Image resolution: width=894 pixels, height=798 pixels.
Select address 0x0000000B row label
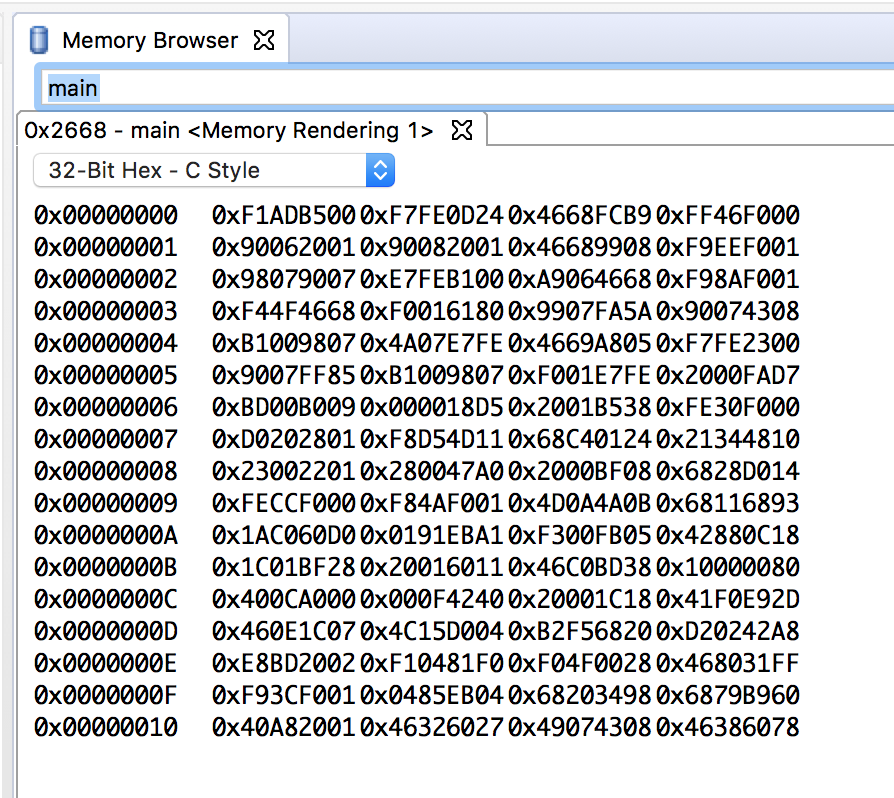pos(106,567)
